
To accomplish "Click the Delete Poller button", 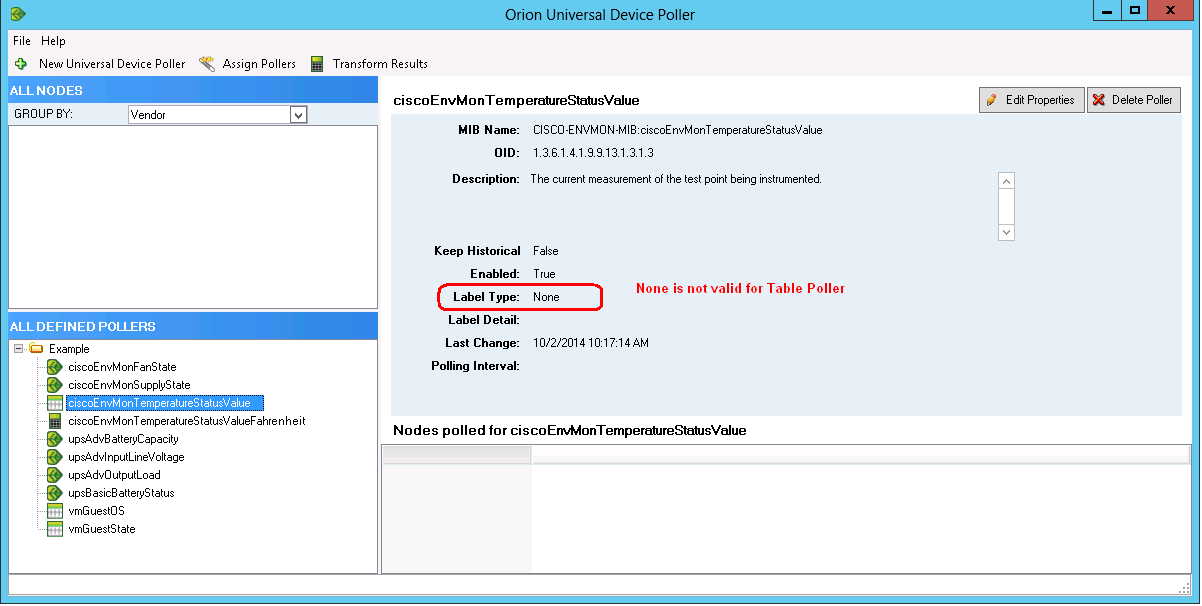I will (x=1134, y=100).
